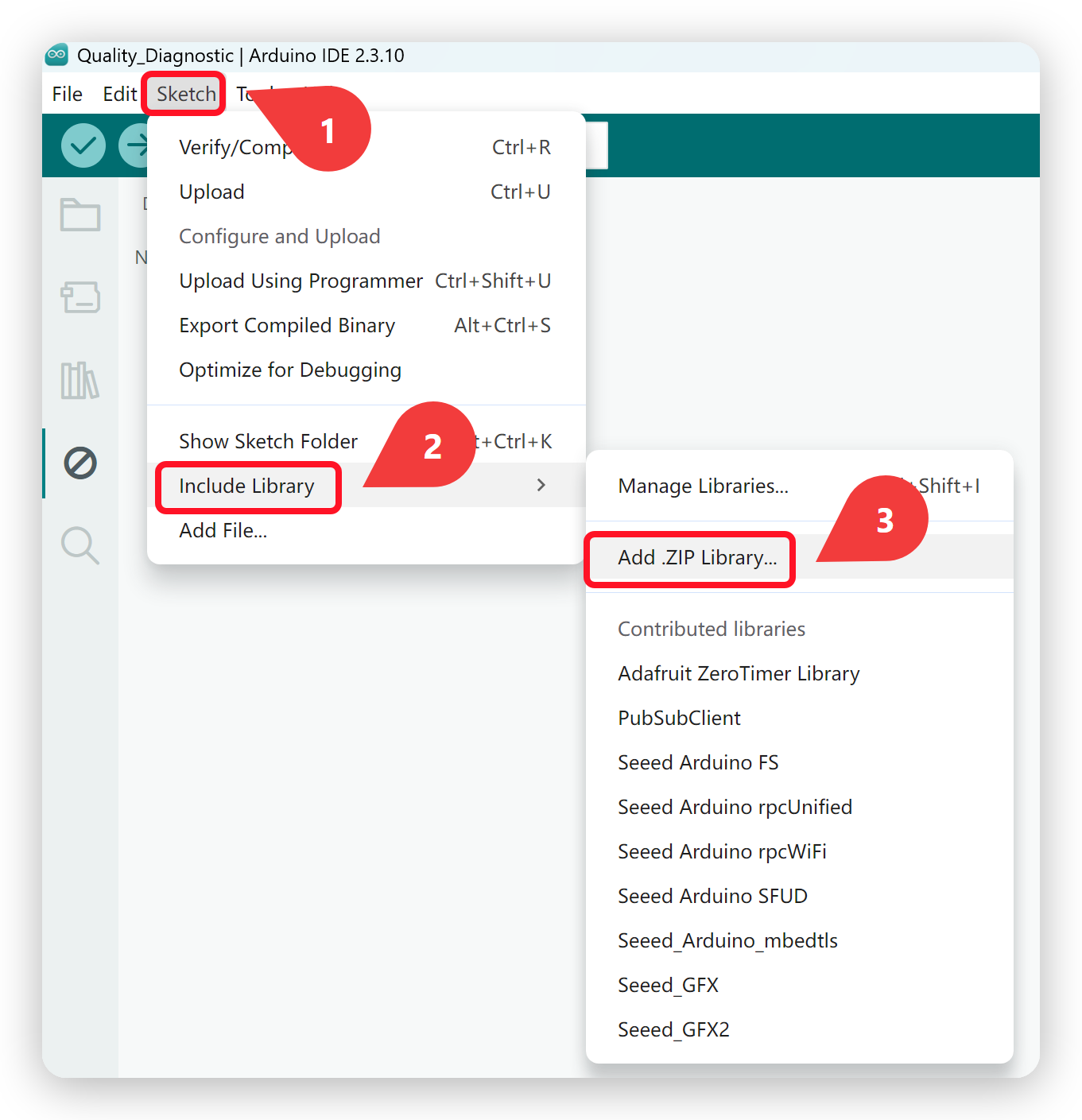Expand the Include Library submenu arrow
This screenshot has width=1082, height=1120.
pyautogui.click(x=541, y=485)
